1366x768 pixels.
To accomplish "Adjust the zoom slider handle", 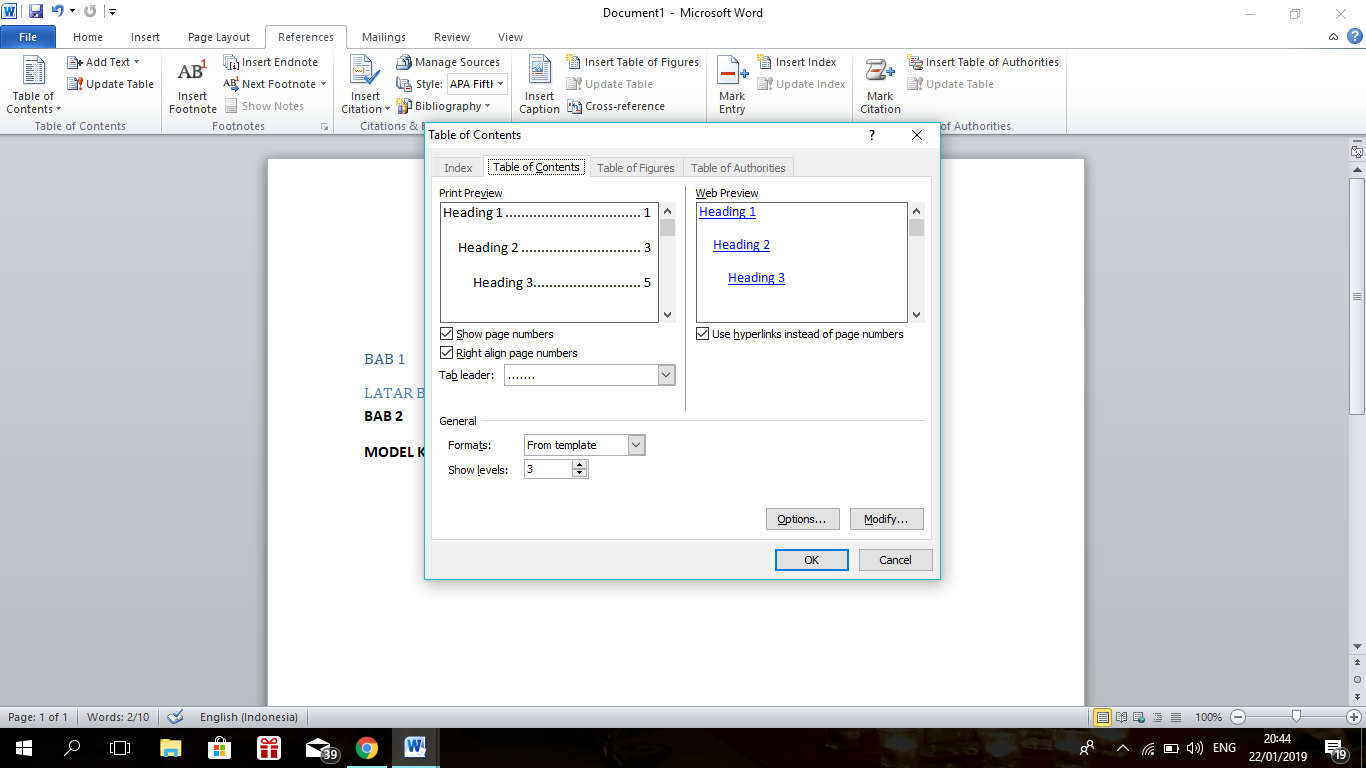I will coord(1296,717).
